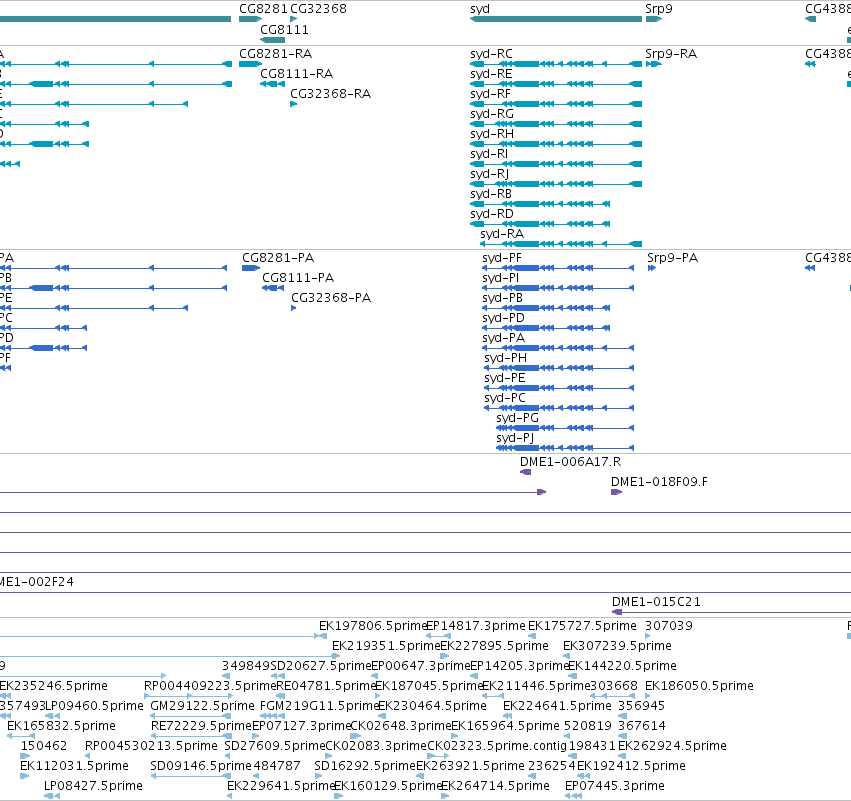
Task: Select the DME1-006A17.R feature
Action: 525,472
